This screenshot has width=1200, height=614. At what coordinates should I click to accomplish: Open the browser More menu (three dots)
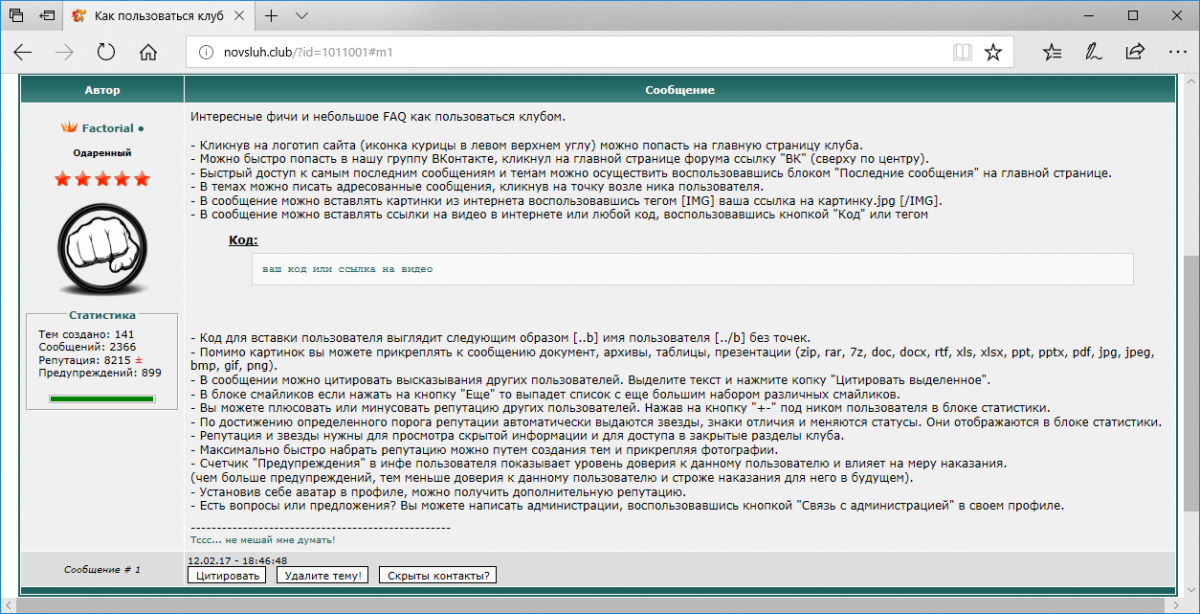[x=1176, y=52]
